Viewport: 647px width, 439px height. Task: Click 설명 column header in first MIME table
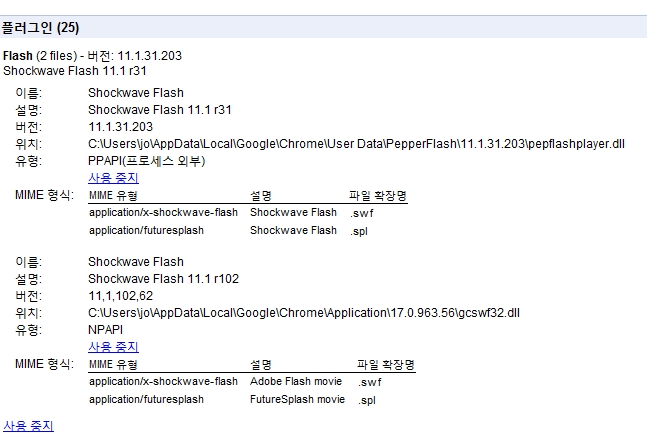pyautogui.click(x=261, y=196)
